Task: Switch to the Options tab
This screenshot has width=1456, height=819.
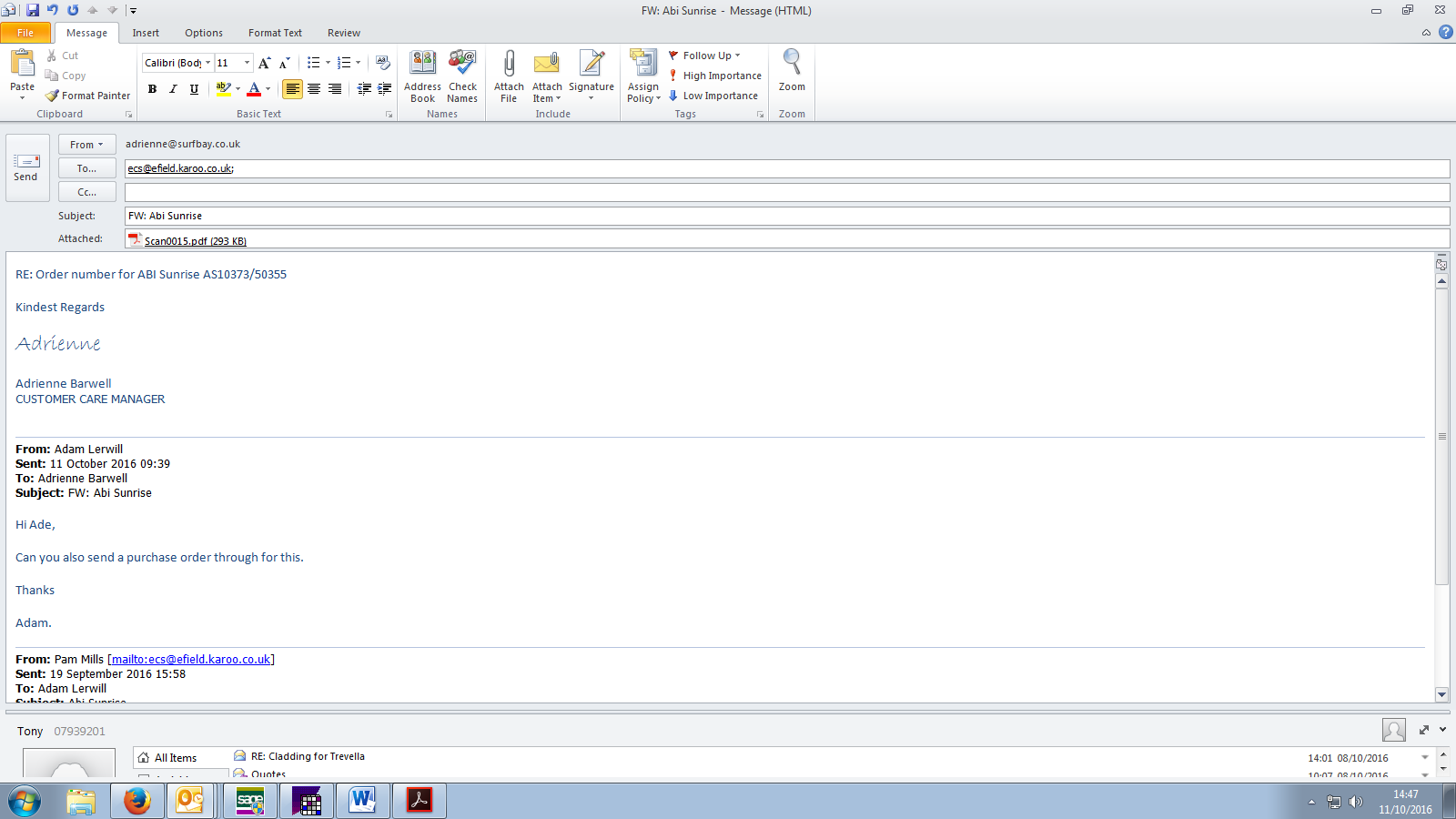Action: click(204, 33)
